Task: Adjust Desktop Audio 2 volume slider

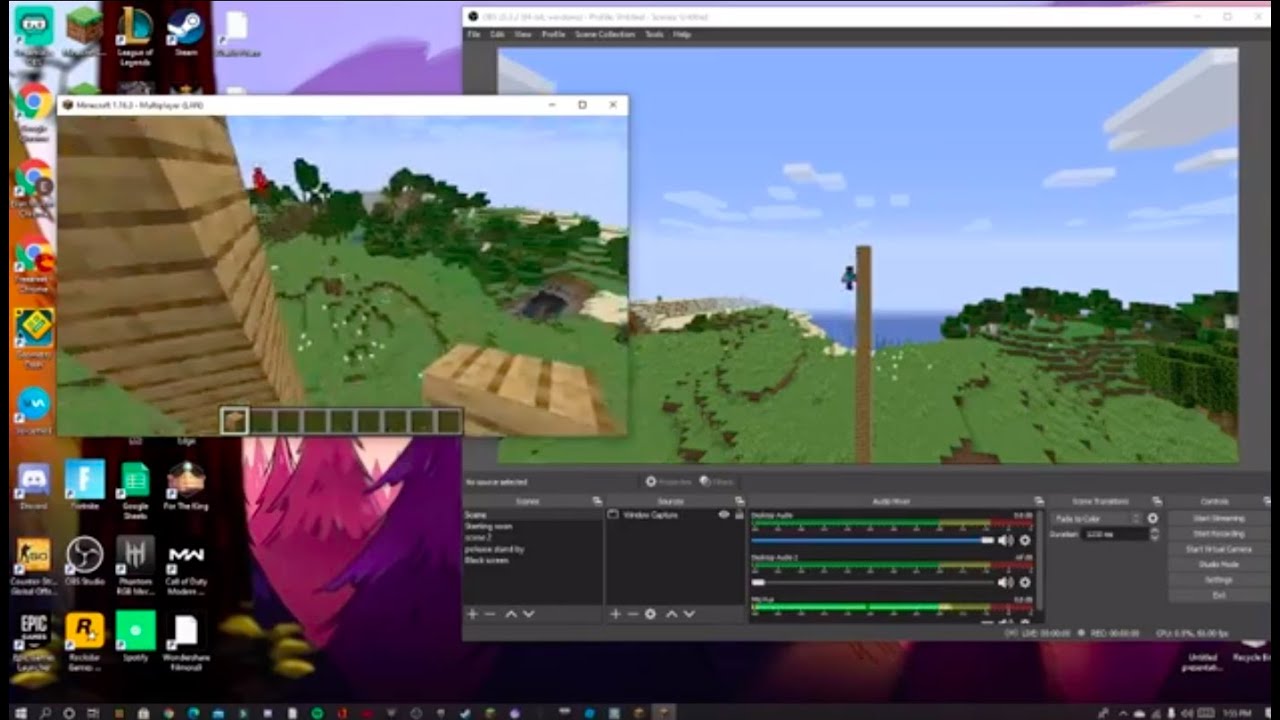Action: click(x=873, y=582)
